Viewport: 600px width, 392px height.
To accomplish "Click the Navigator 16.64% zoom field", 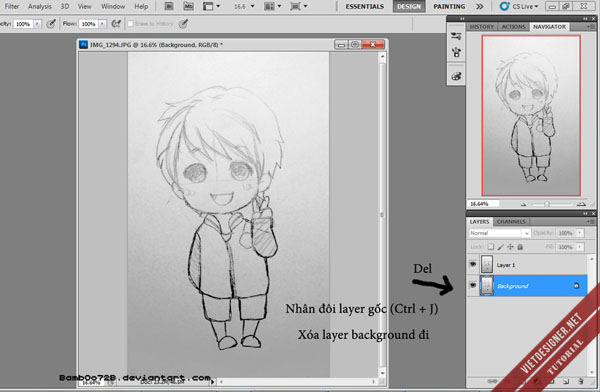I will pos(483,204).
